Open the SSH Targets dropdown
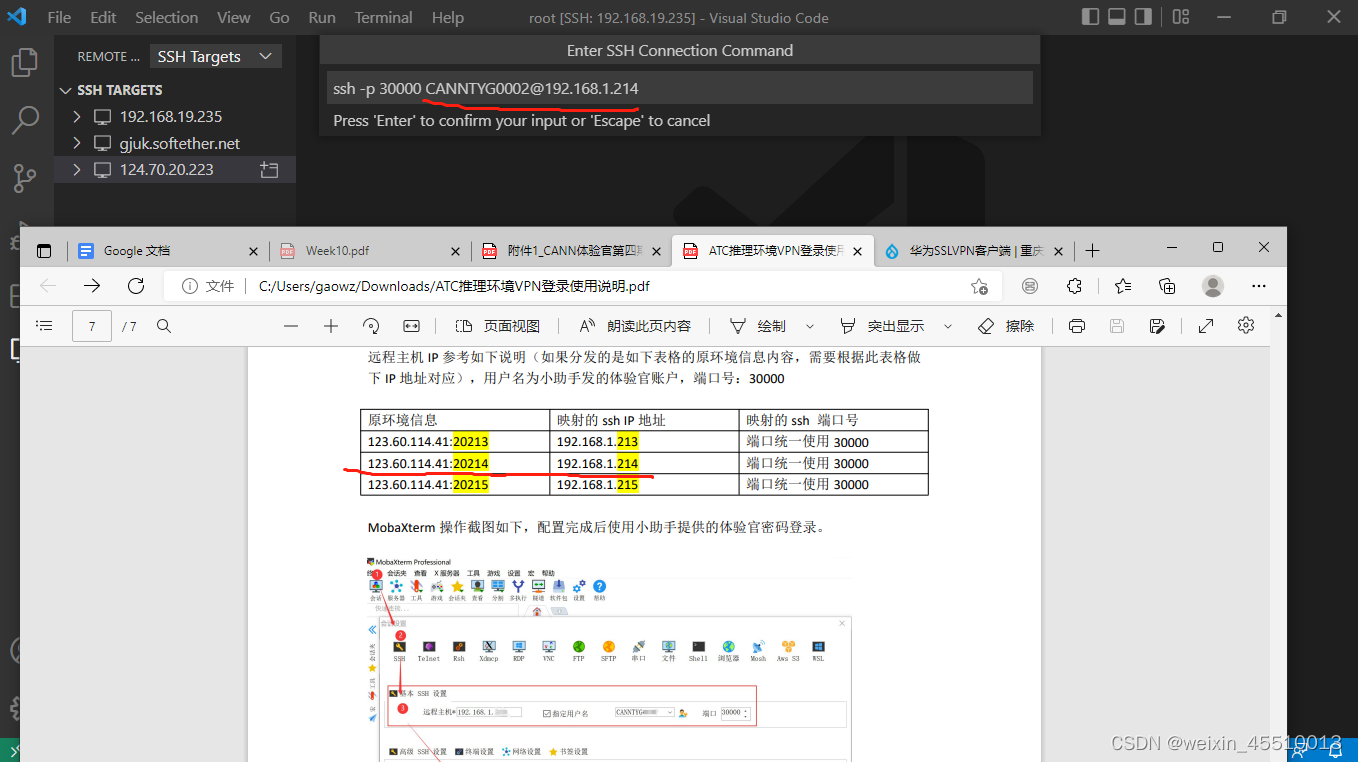1358x762 pixels. click(215, 57)
